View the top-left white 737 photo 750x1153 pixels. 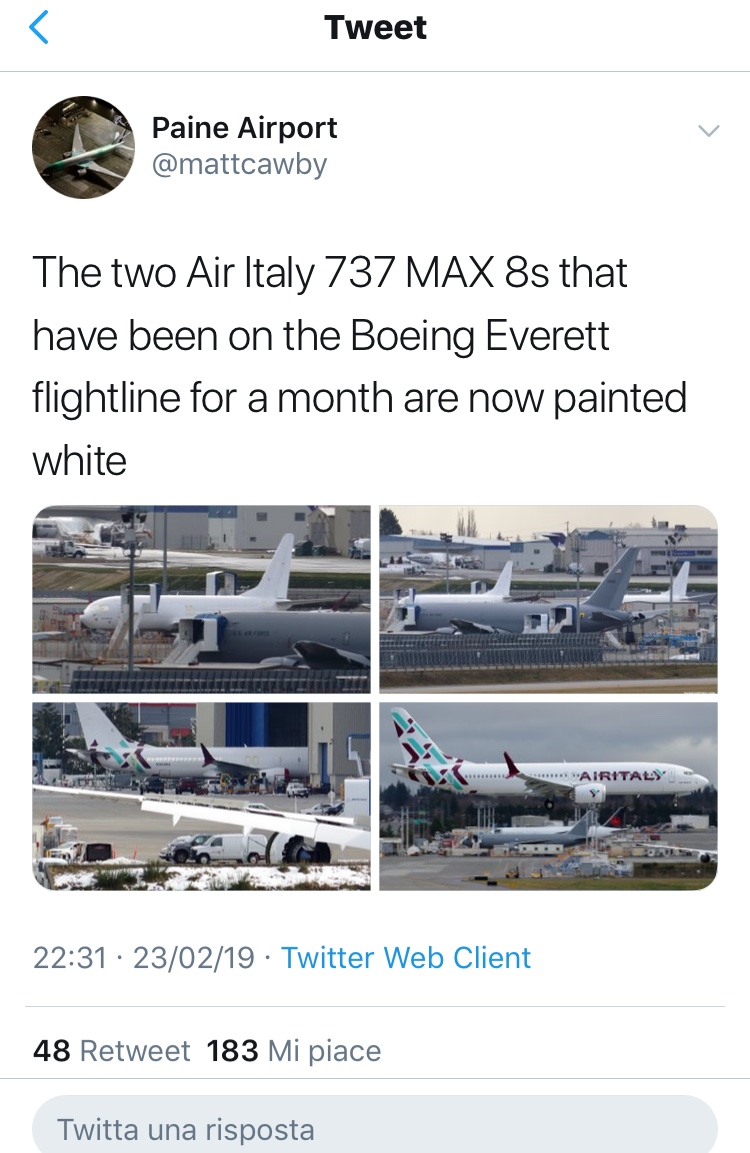201,599
